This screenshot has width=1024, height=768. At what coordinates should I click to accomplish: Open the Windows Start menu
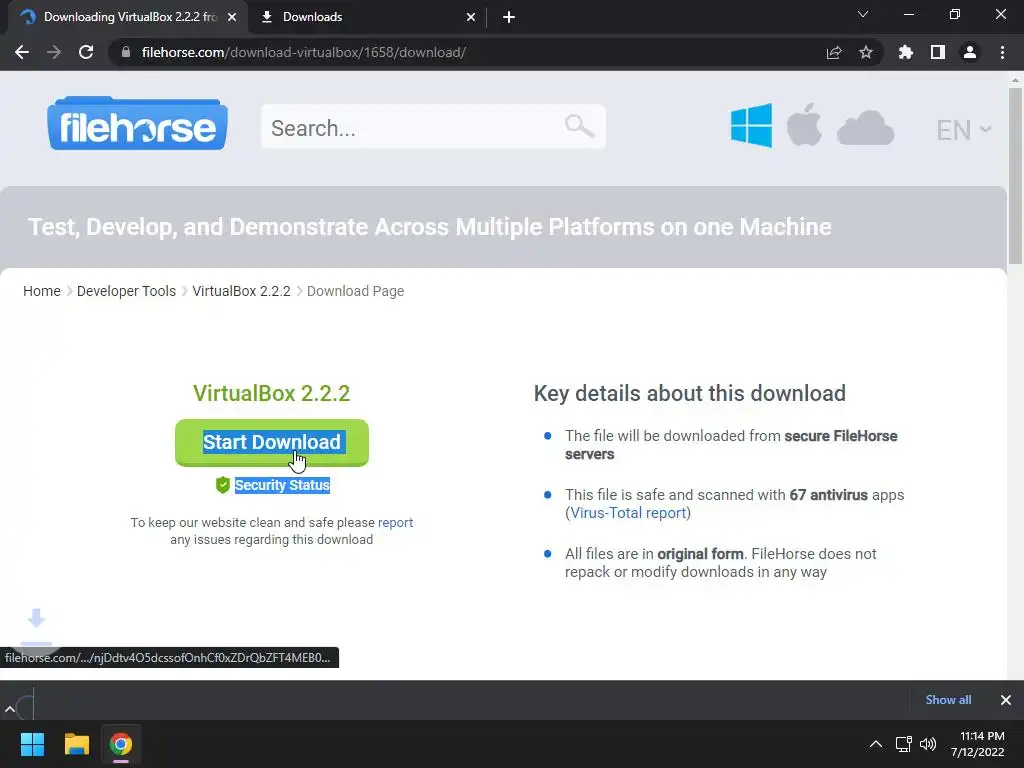click(32, 744)
